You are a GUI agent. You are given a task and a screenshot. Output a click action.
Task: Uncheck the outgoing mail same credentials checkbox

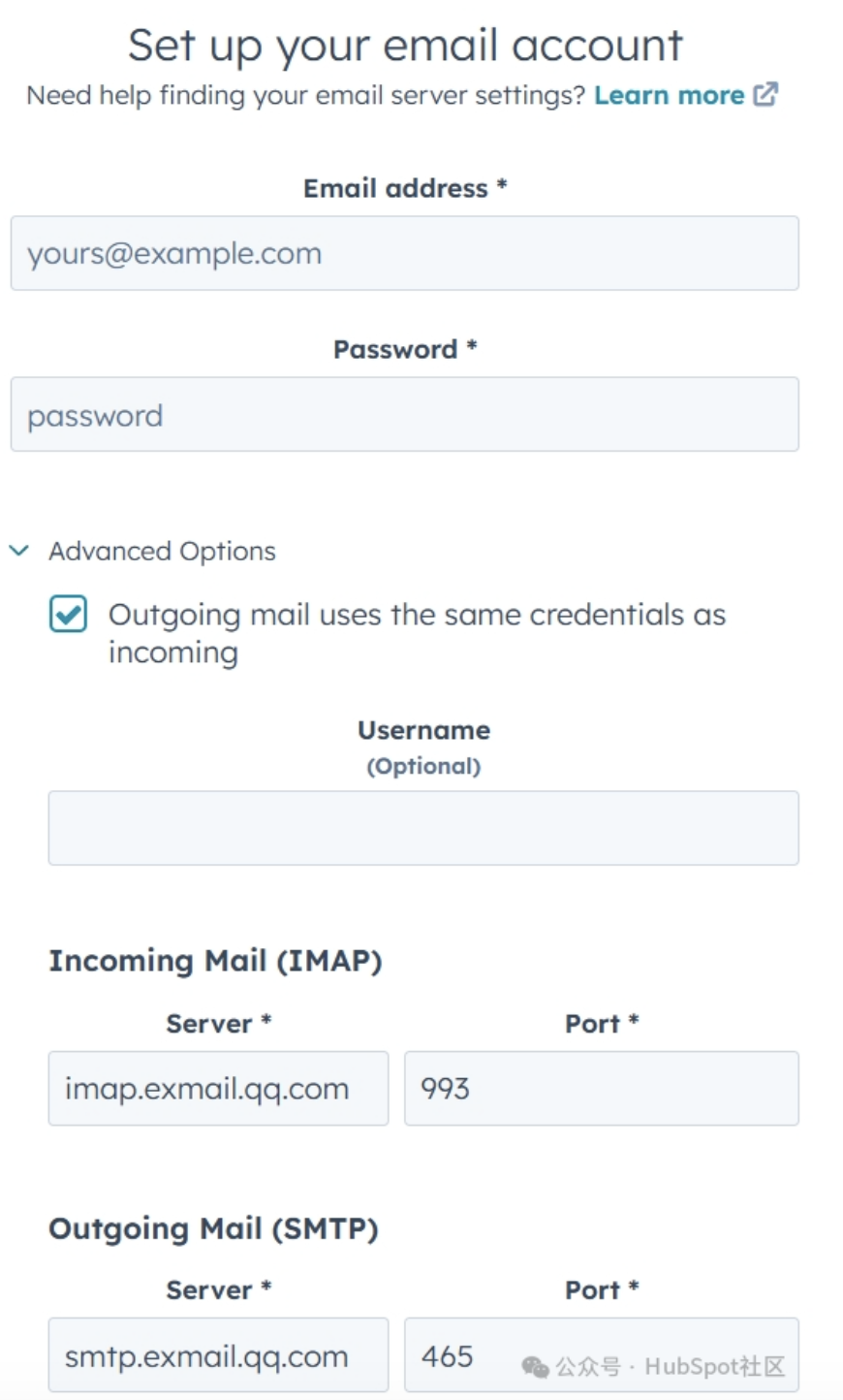(68, 615)
